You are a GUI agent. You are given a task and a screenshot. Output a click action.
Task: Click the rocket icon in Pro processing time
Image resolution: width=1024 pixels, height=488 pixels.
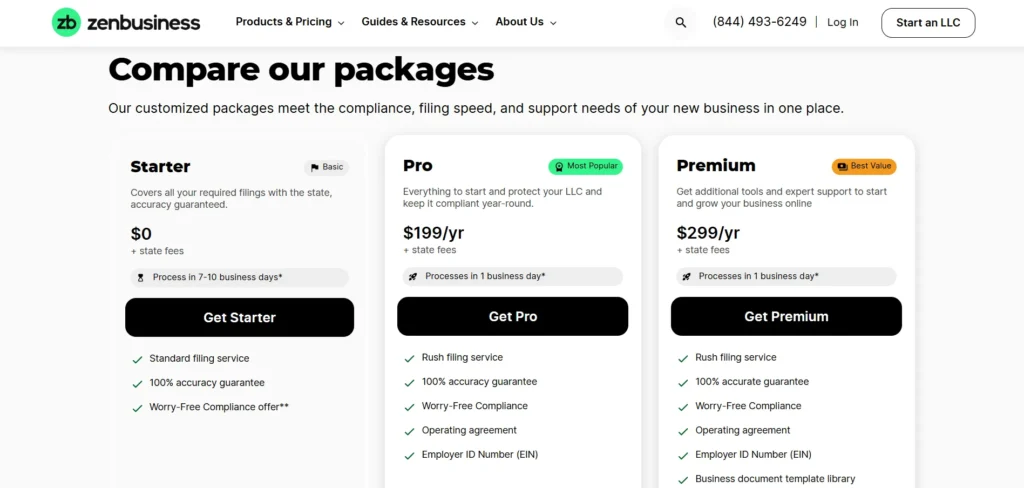(412, 276)
